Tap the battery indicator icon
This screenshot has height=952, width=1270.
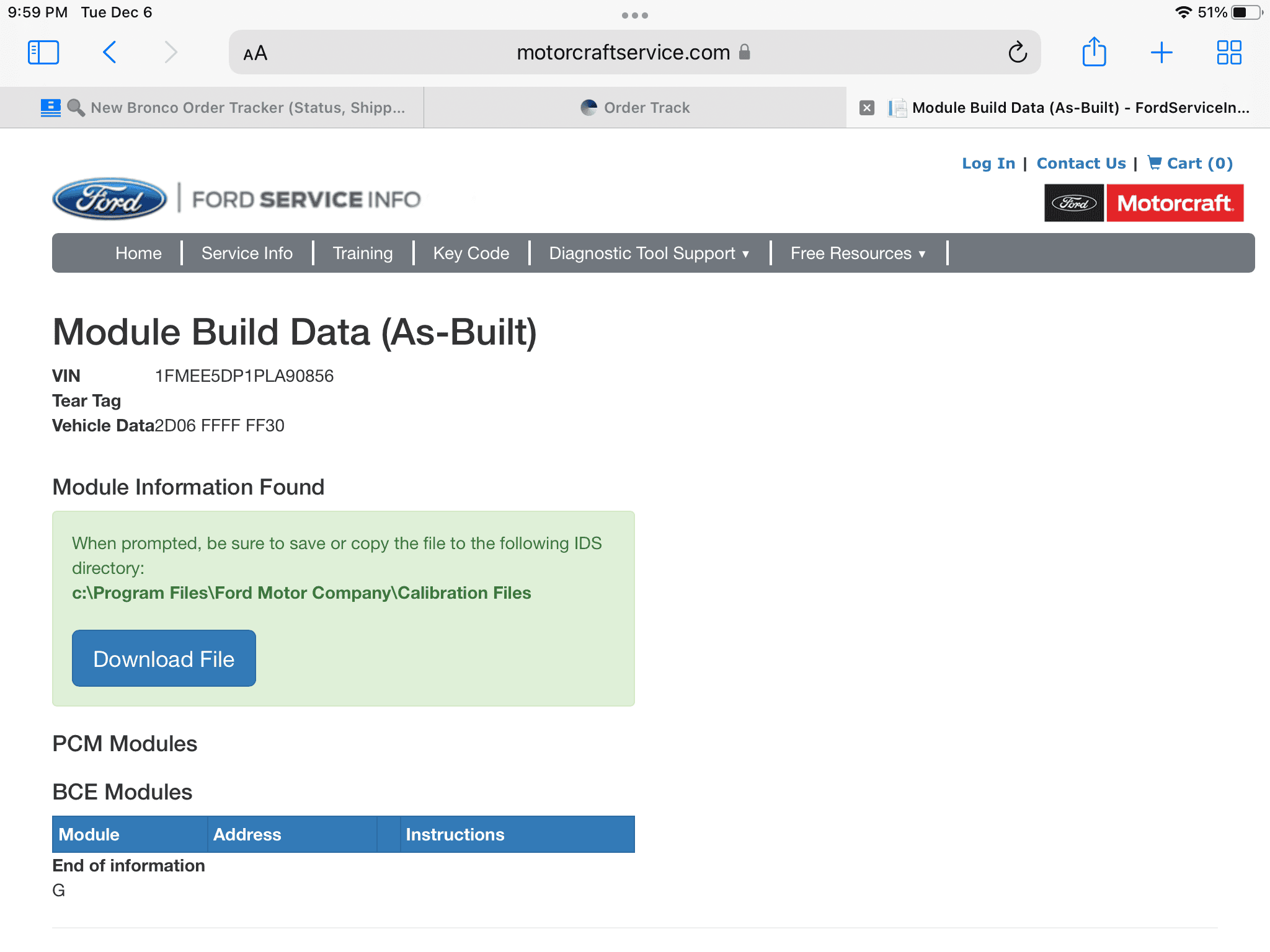1248,12
